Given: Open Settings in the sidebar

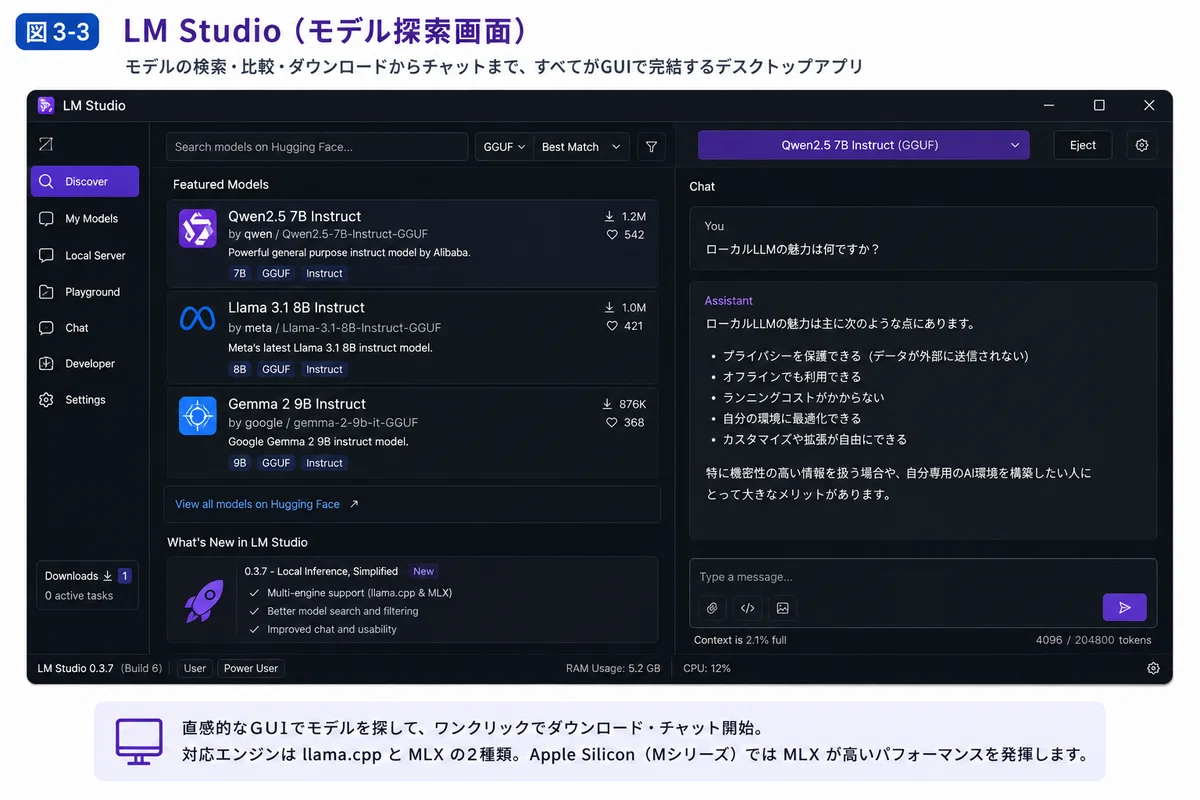Looking at the screenshot, I should [85, 400].
